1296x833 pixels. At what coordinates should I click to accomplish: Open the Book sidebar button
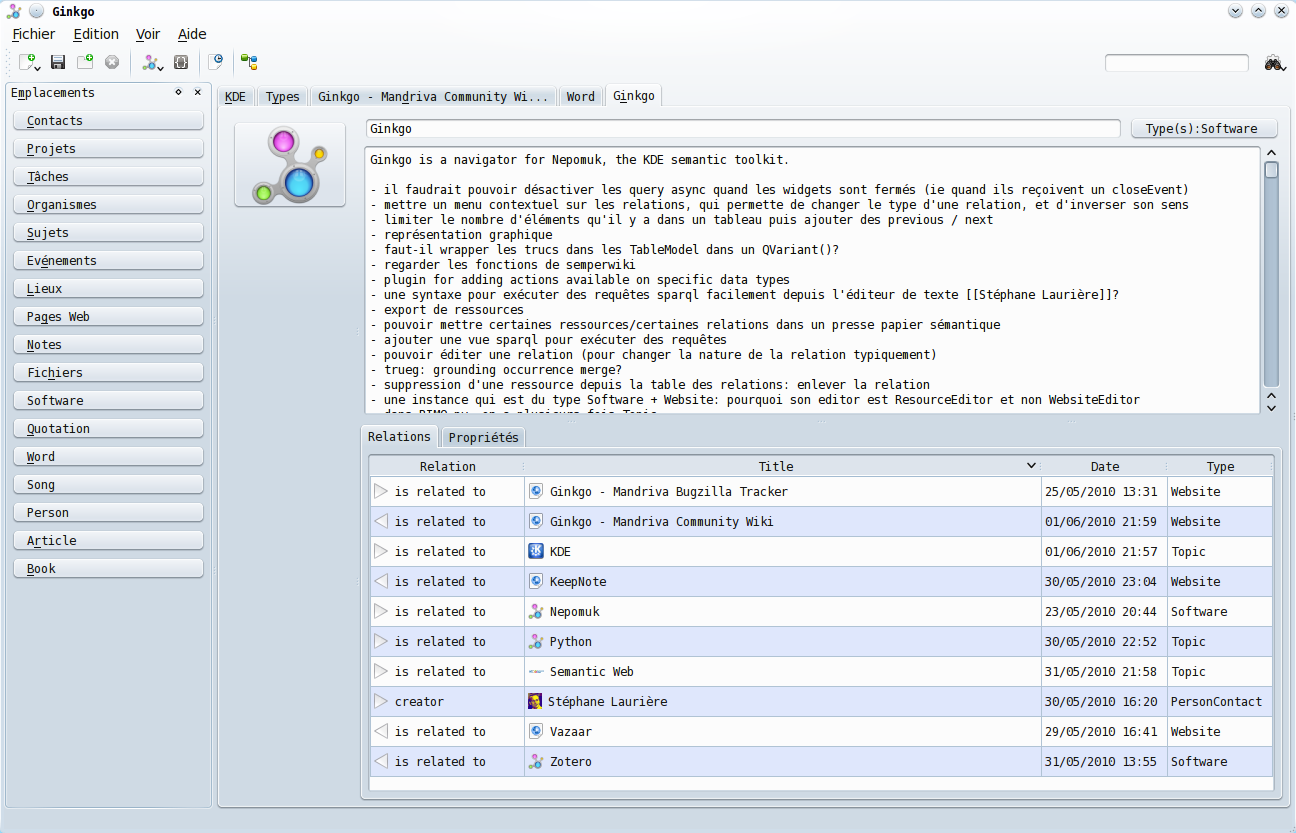click(109, 568)
